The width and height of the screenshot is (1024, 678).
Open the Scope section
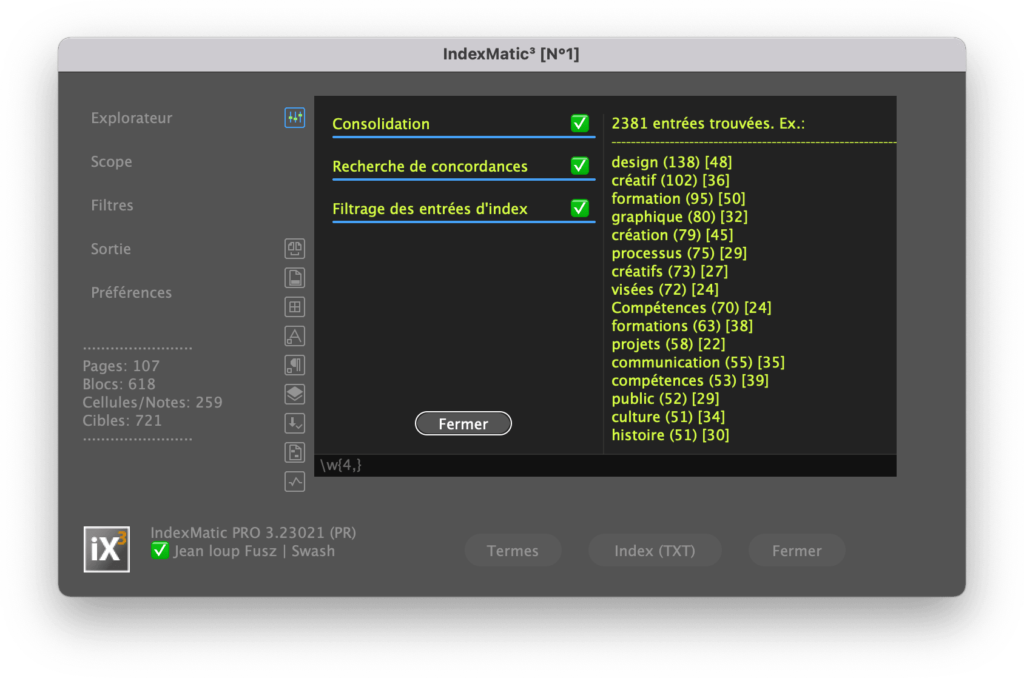111,162
